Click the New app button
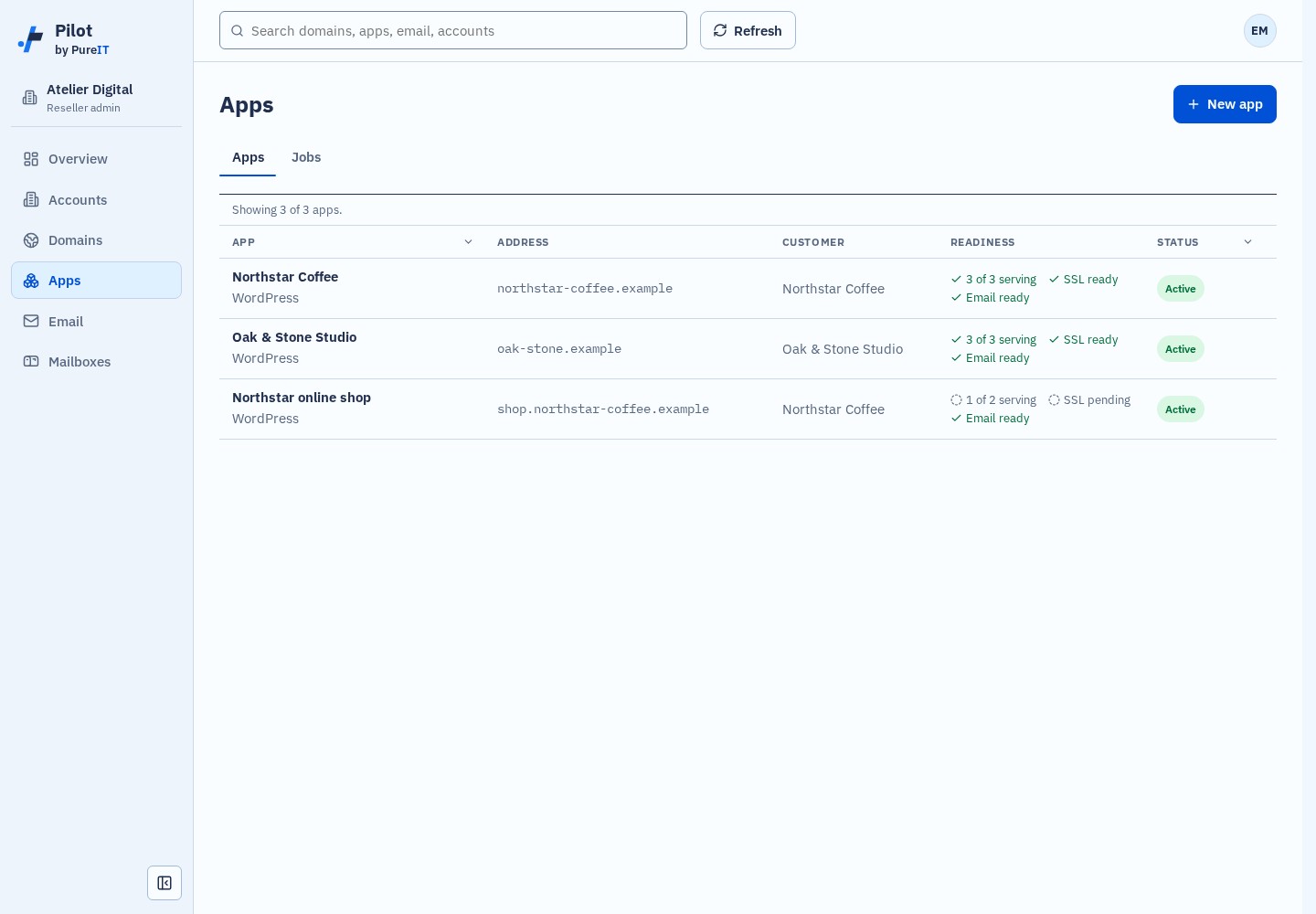Image resolution: width=1316 pixels, height=914 pixels. coord(1225,104)
